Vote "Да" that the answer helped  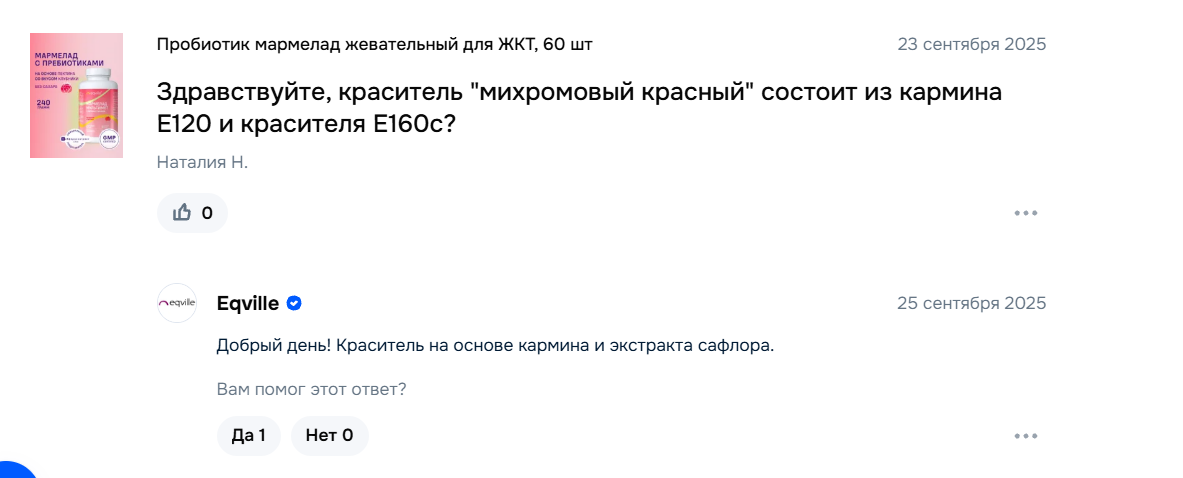tap(248, 436)
